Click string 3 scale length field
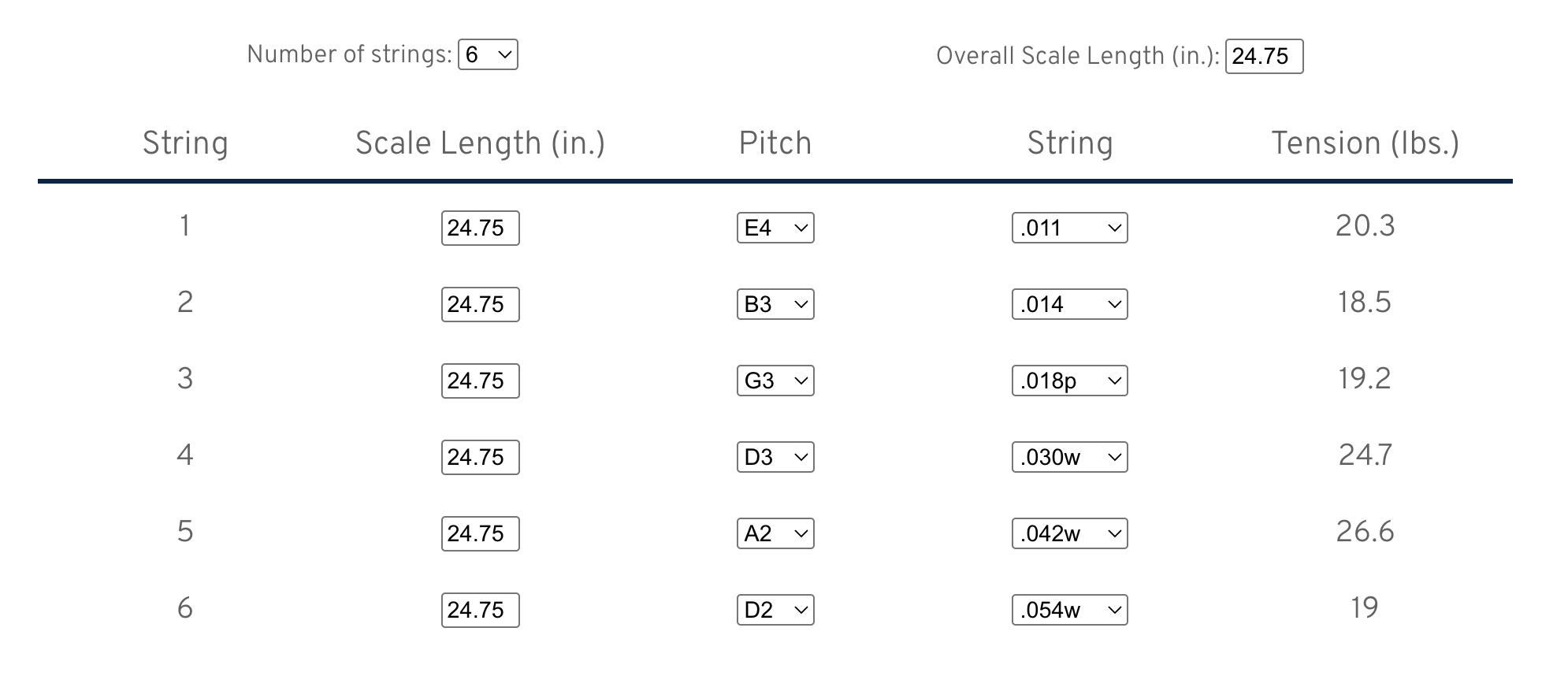 [480, 381]
